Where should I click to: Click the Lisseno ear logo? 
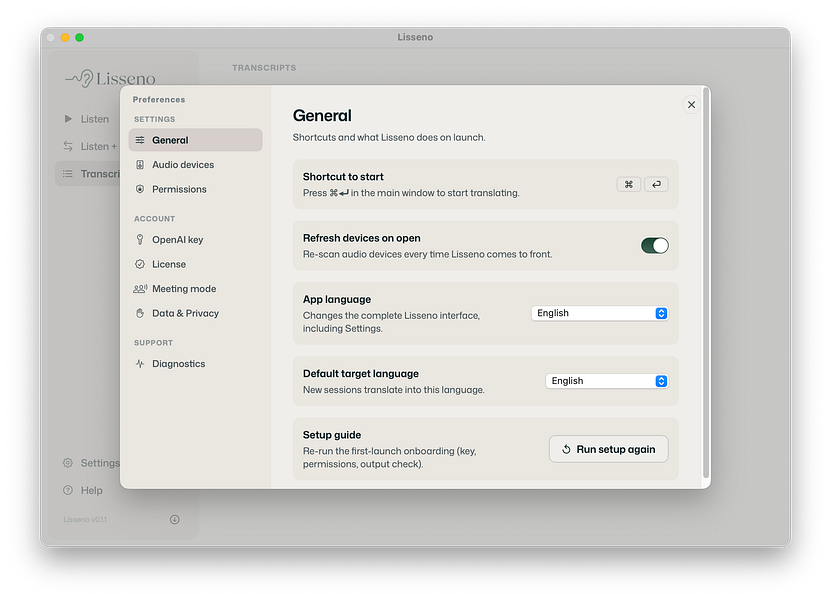tap(80, 78)
